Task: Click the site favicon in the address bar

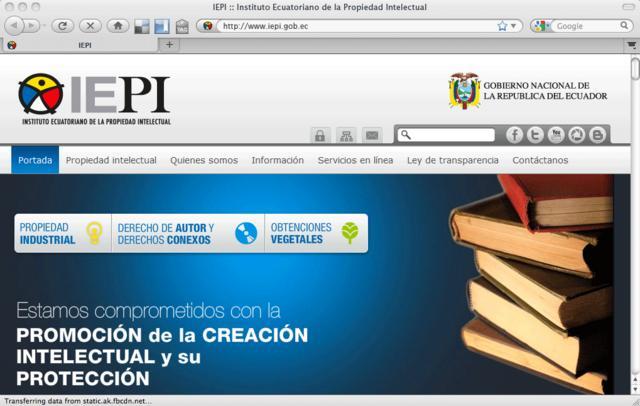Action: pos(208,26)
